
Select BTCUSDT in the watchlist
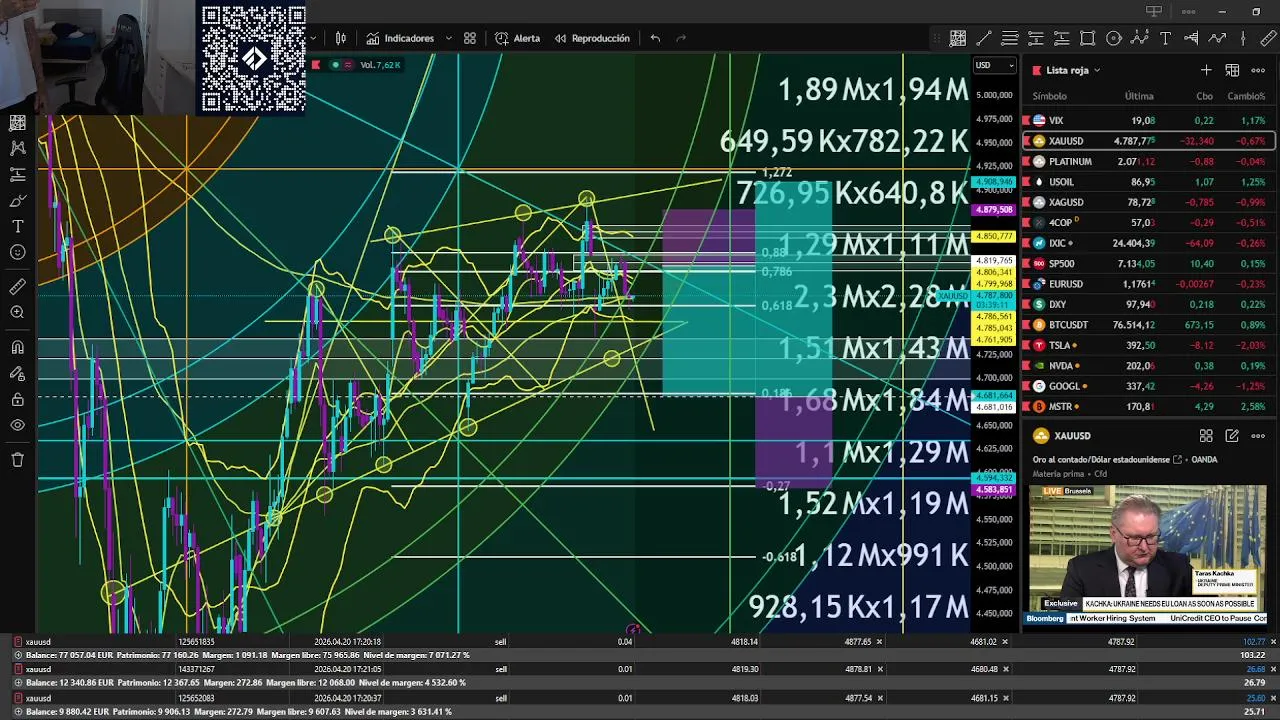tap(1148, 325)
